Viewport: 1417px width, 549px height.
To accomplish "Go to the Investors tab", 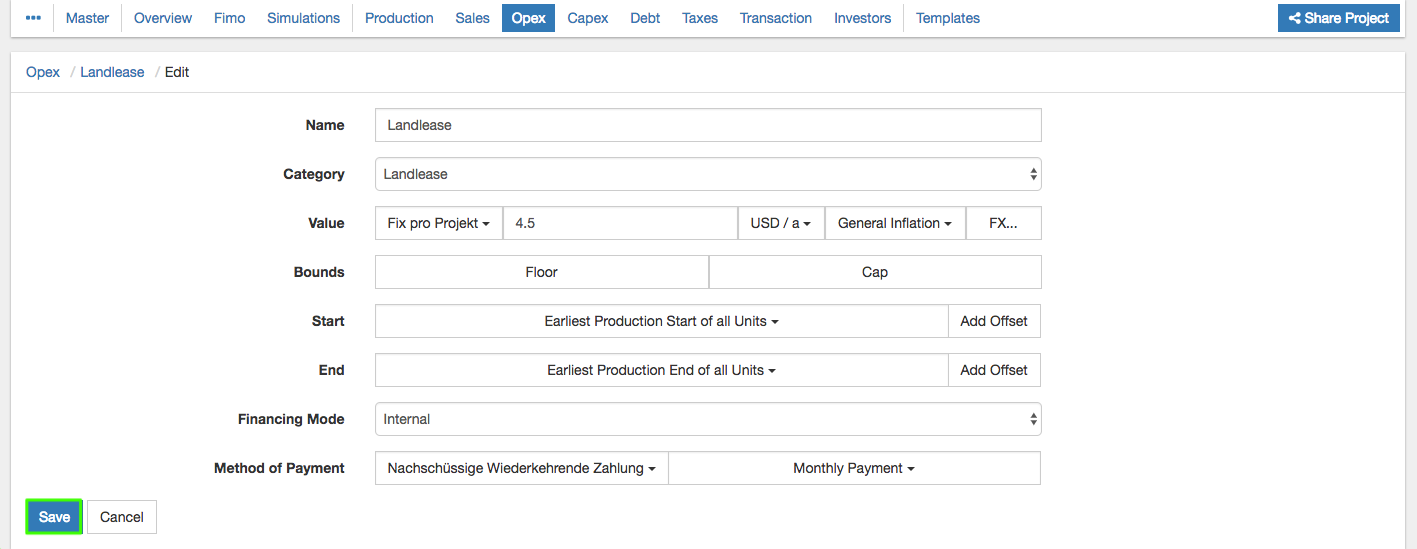I will [862, 18].
